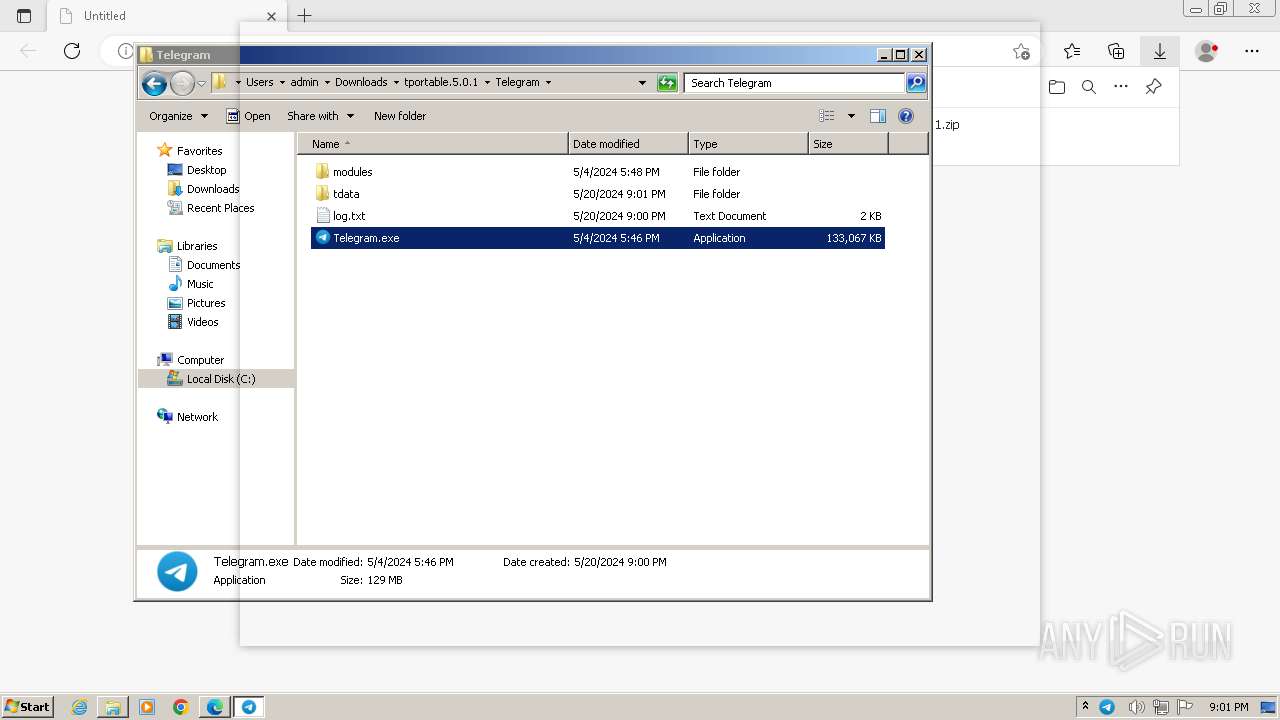1280x720 pixels.
Task: Open Edge Favorites list icon
Action: pos(1072,51)
